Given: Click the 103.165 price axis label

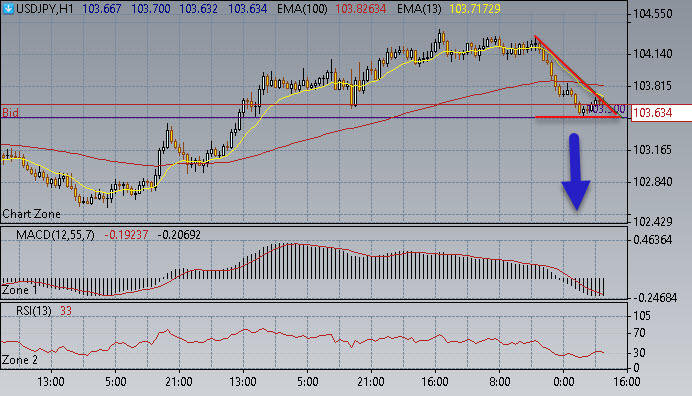Looking at the screenshot, I should (652, 150).
